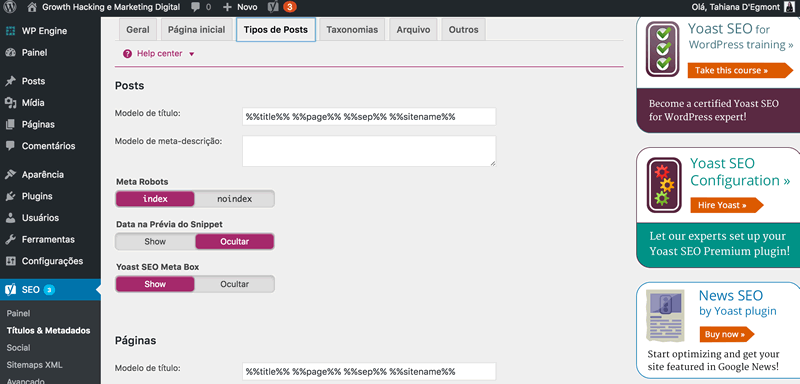Open the Página inicial tab
The image size is (800, 384).
[x=196, y=30]
